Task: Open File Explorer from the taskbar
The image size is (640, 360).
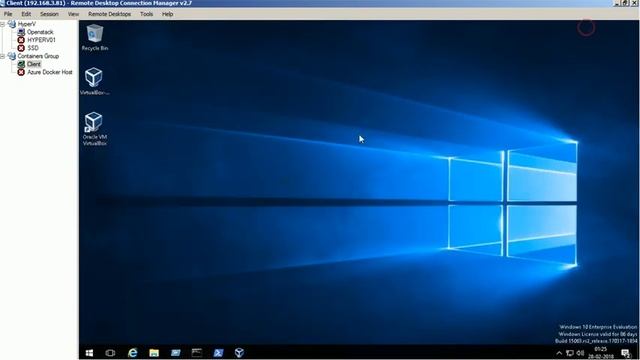Action: click(154, 353)
